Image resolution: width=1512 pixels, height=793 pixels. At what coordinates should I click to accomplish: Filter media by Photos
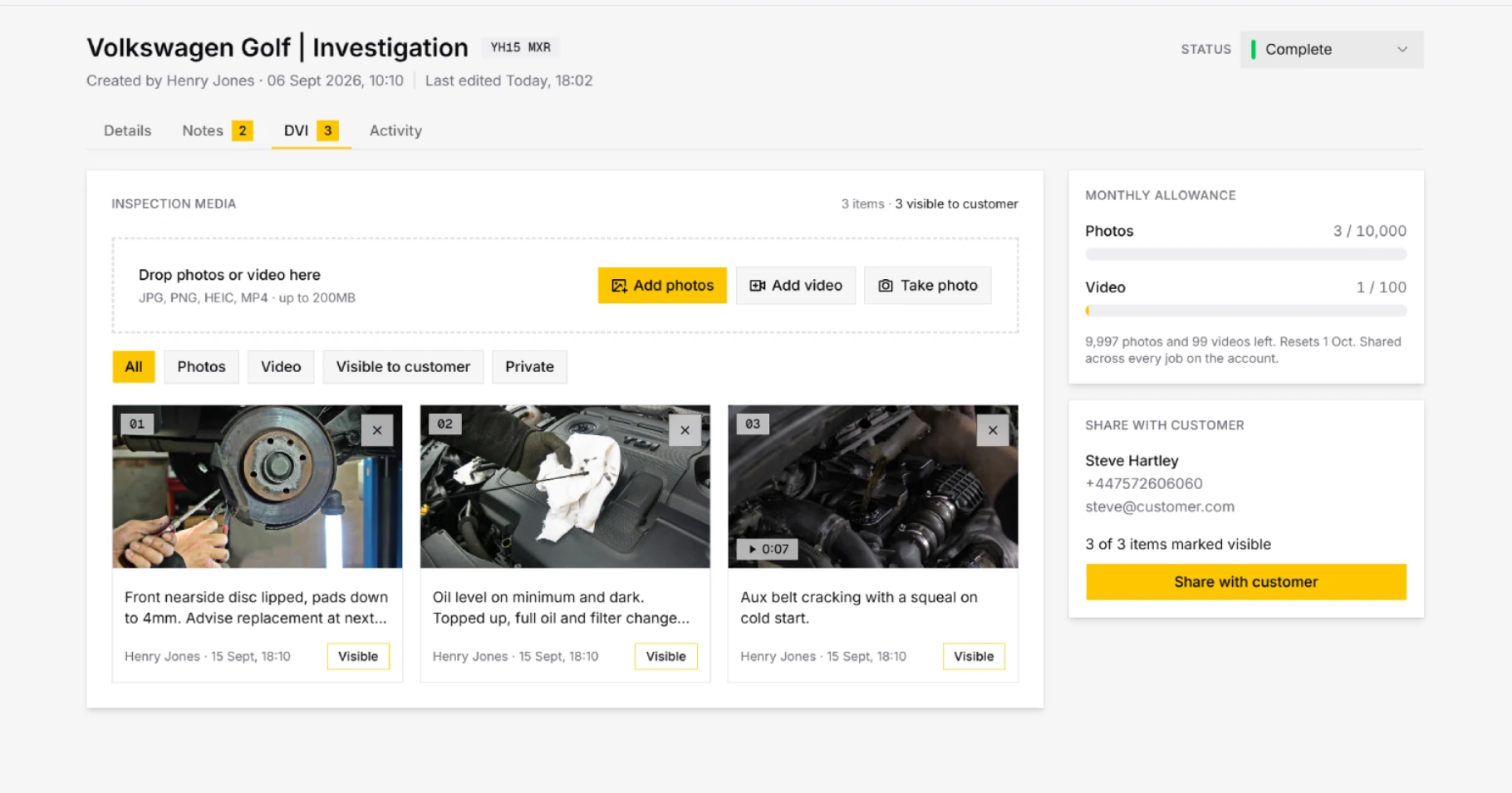(201, 366)
